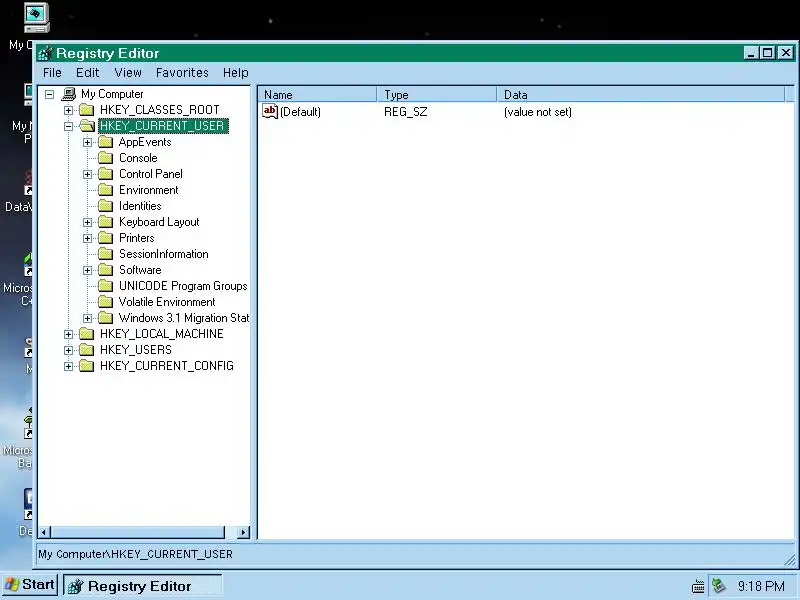Click the Keyboard Layout folder icon

(x=106, y=222)
